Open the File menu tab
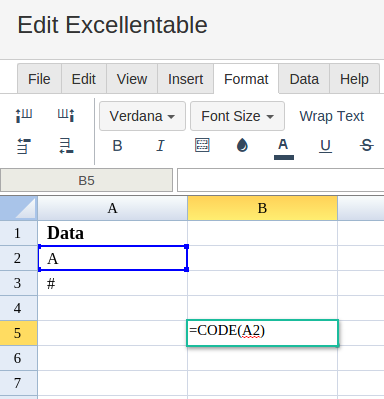The height and width of the screenshot is (399, 384). [x=39, y=79]
